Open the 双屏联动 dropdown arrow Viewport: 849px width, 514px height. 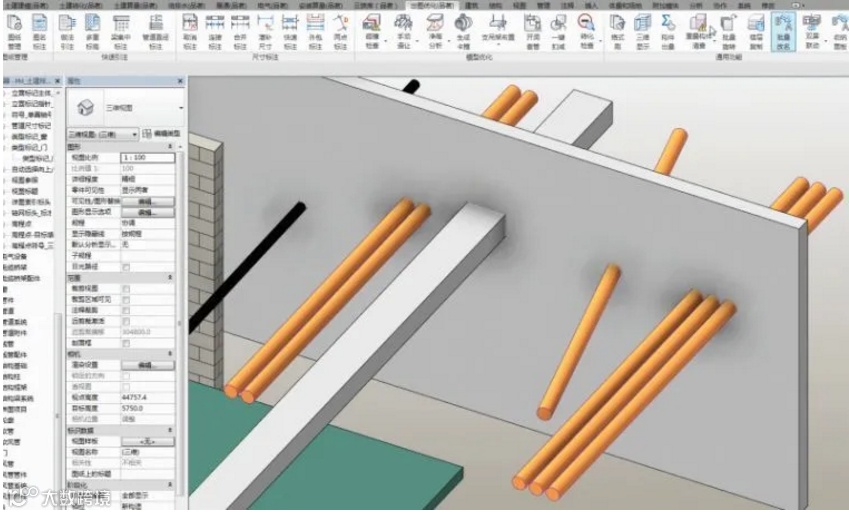pos(826,42)
